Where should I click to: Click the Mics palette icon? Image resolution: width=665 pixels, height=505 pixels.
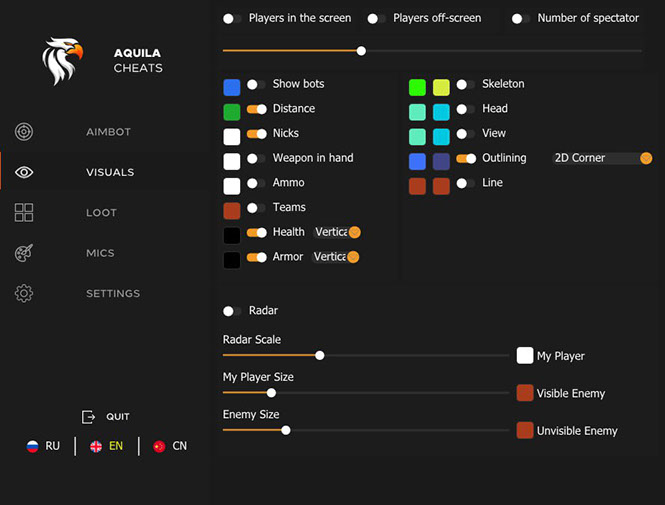point(24,253)
